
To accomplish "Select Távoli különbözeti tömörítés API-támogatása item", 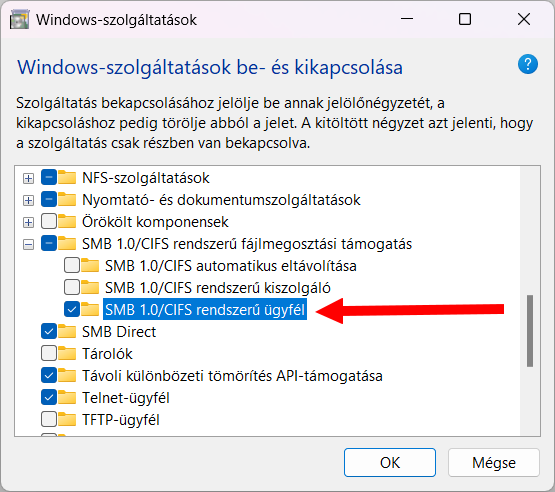I will tap(232, 376).
